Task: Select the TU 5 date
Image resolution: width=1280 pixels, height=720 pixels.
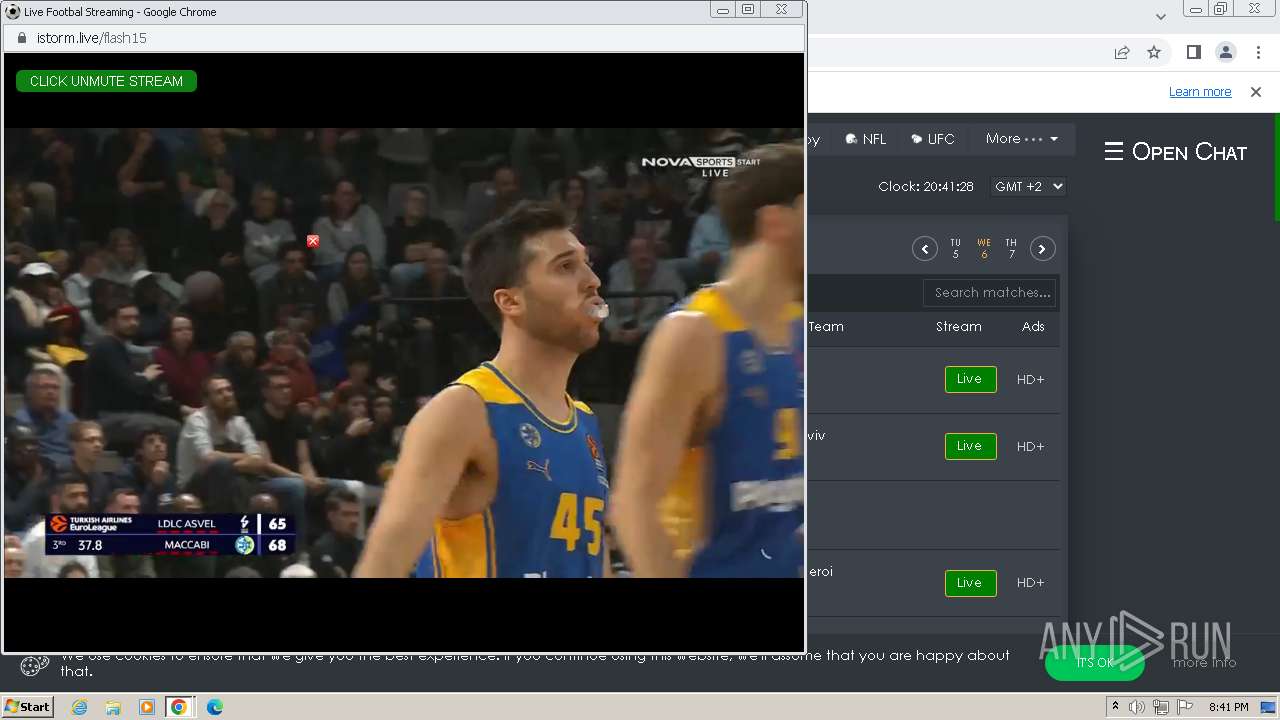Action: (955, 249)
